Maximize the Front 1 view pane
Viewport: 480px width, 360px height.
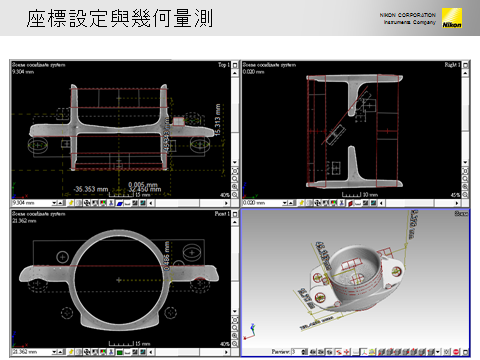point(235,214)
